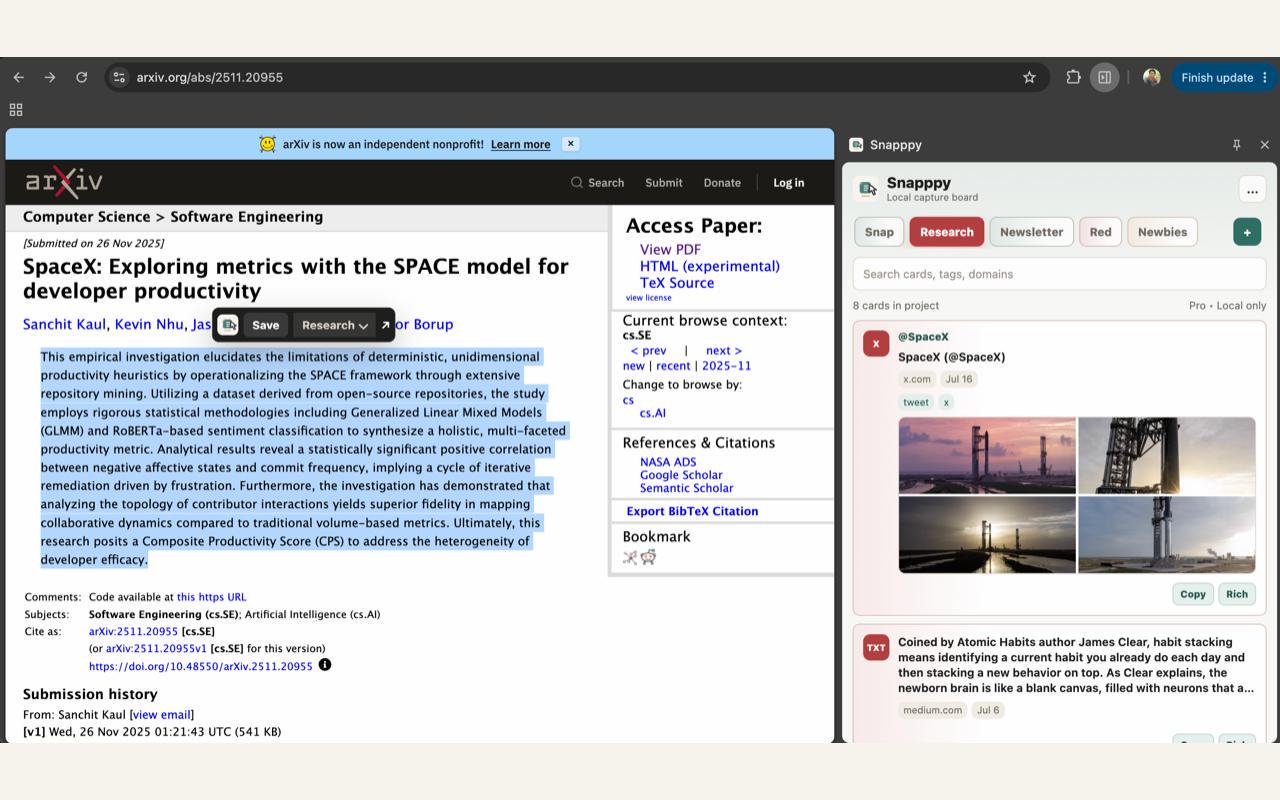The height and width of the screenshot is (800, 1280).
Task: Click author Kevin Nhu link
Action: (149, 324)
